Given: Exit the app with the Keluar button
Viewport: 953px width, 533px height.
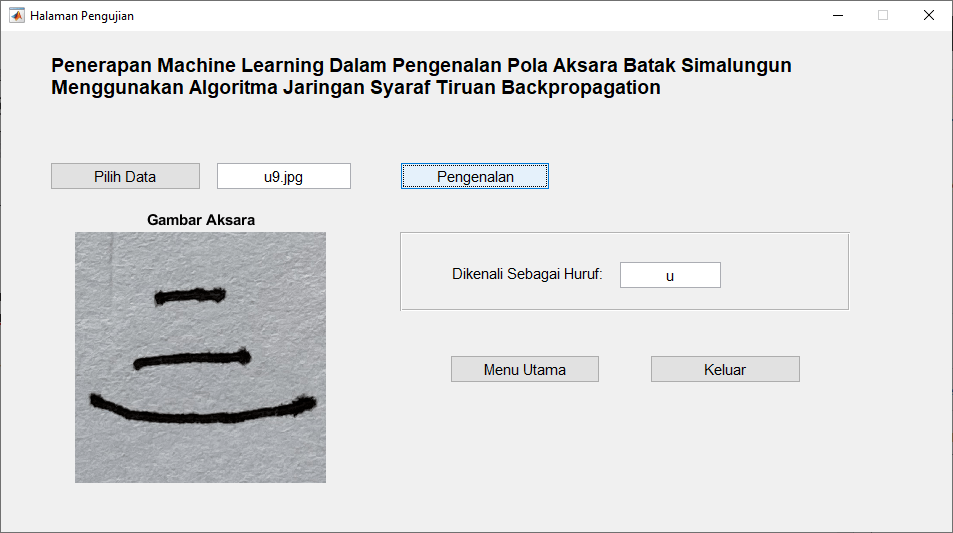Looking at the screenshot, I should 725,369.
